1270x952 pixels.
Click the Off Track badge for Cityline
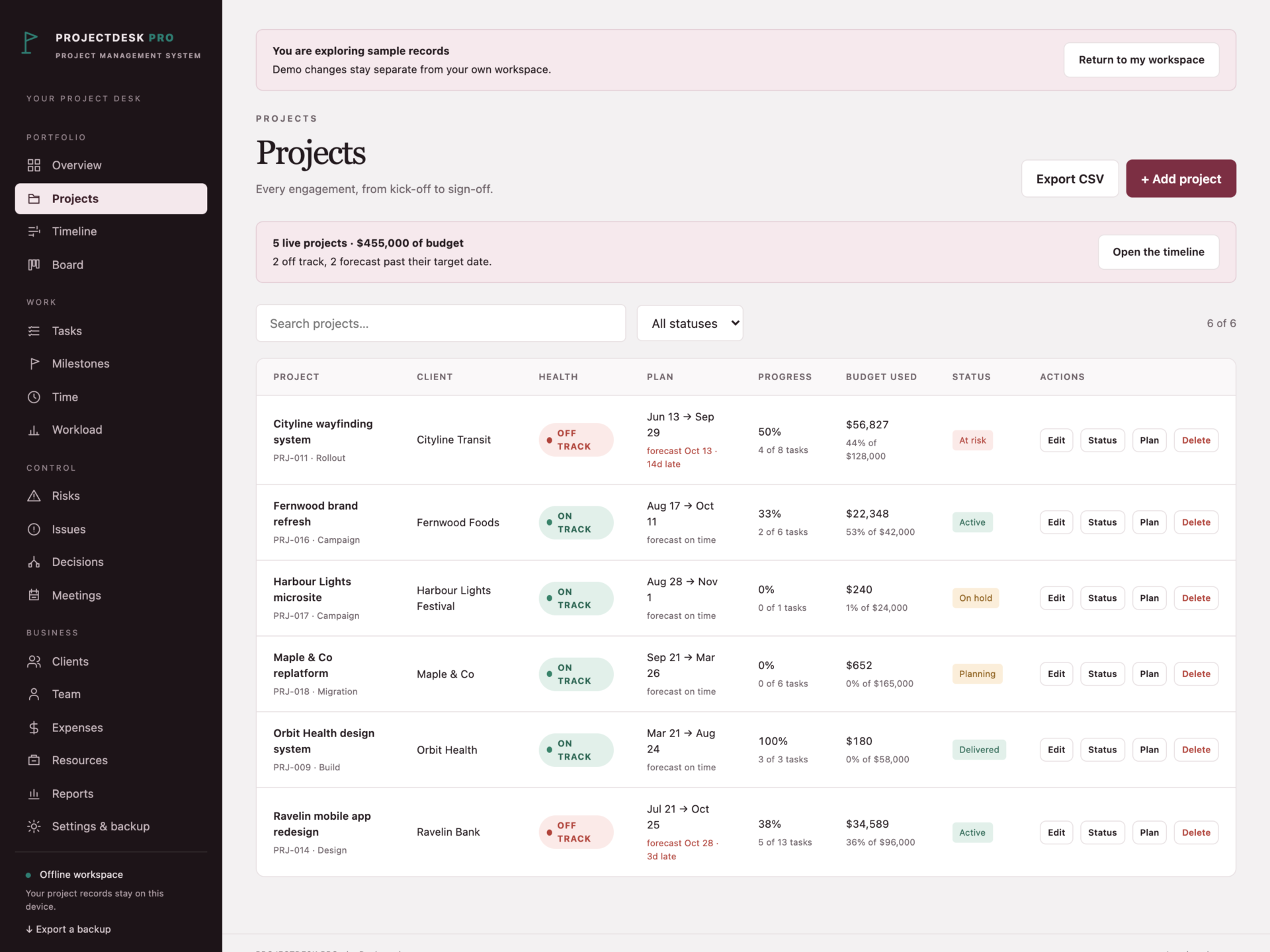pyautogui.click(x=576, y=440)
